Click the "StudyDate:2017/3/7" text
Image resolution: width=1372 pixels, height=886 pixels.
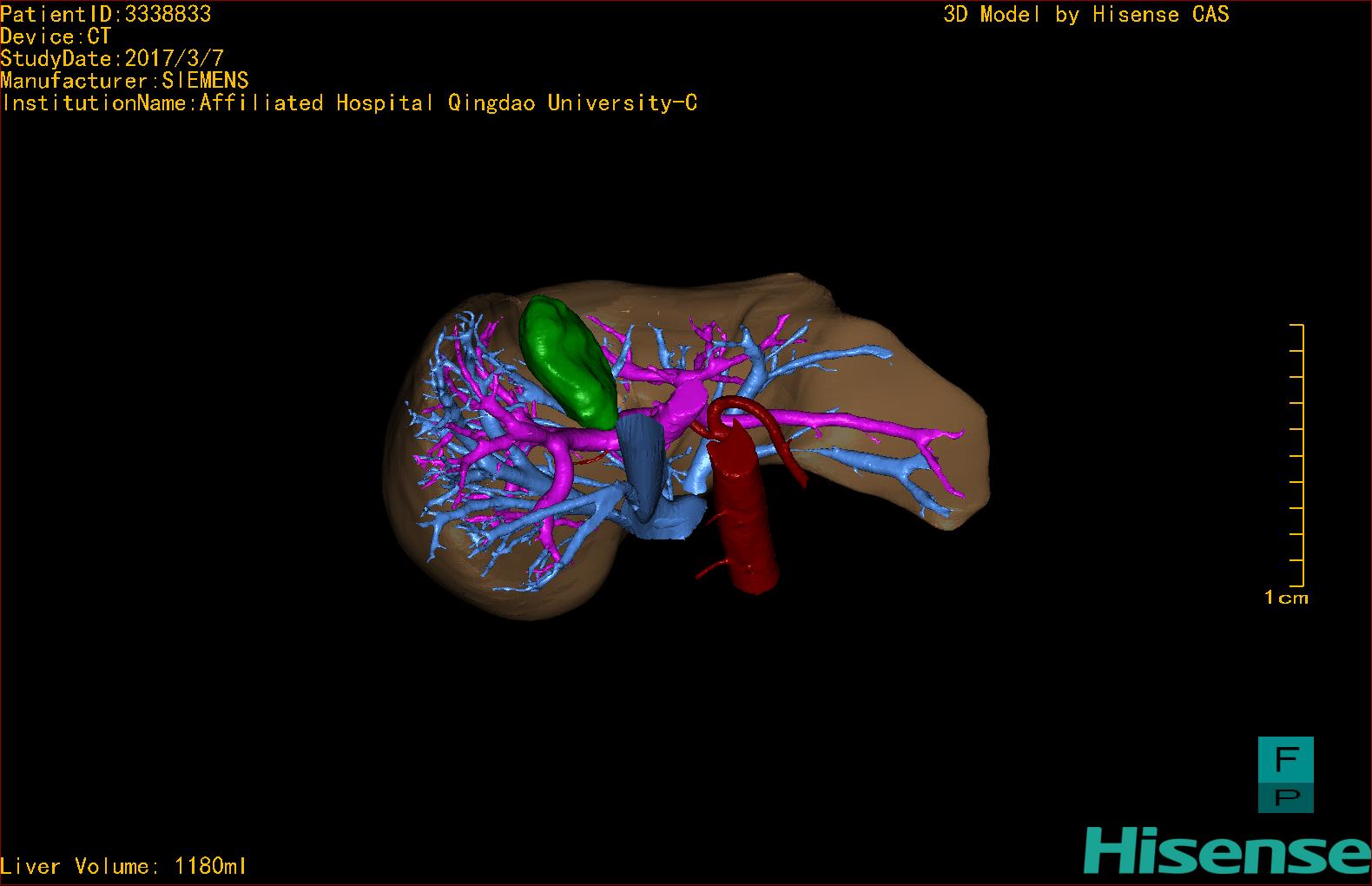click(112, 59)
